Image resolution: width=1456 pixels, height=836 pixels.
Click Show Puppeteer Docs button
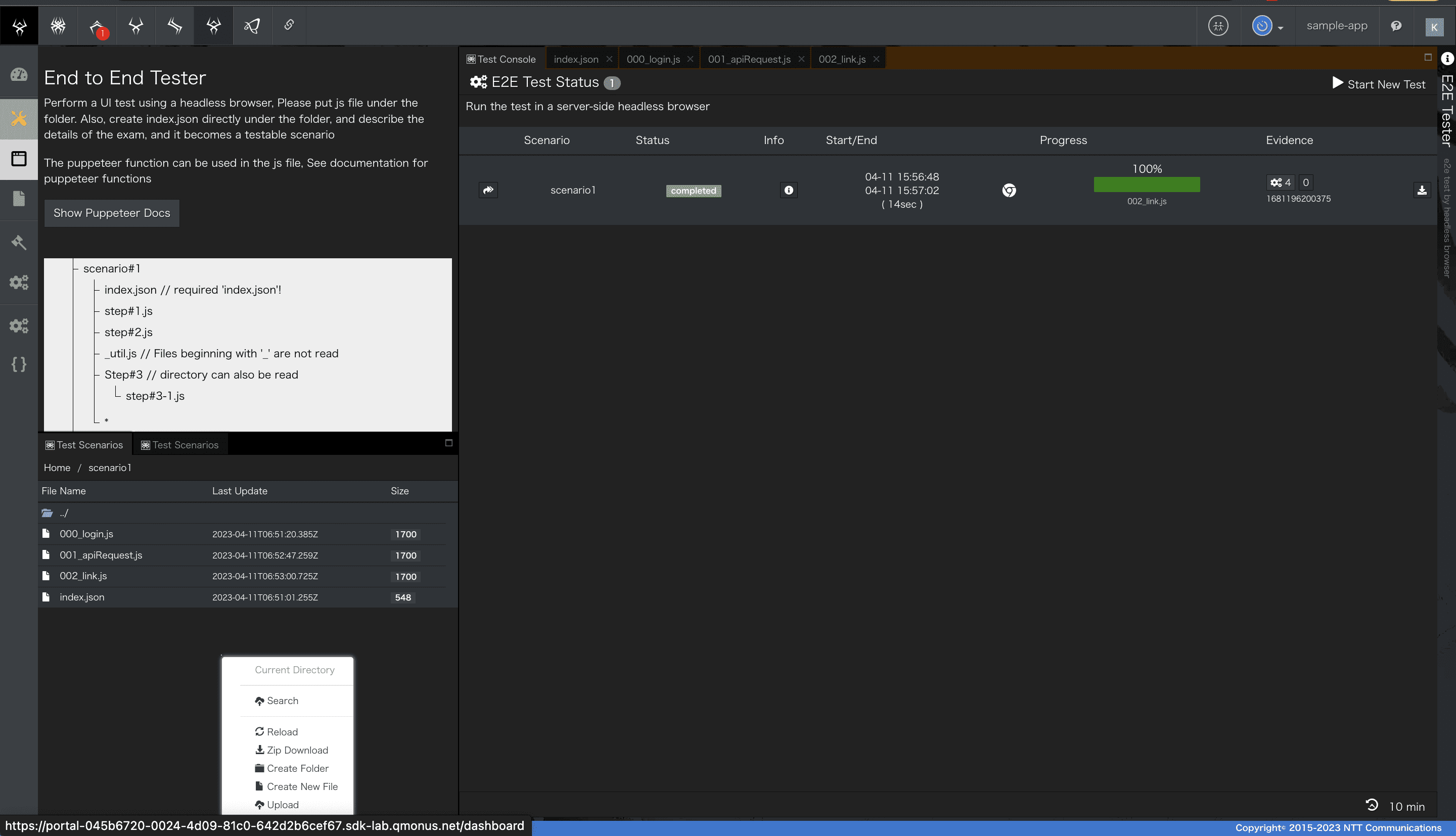click(112, 213)
